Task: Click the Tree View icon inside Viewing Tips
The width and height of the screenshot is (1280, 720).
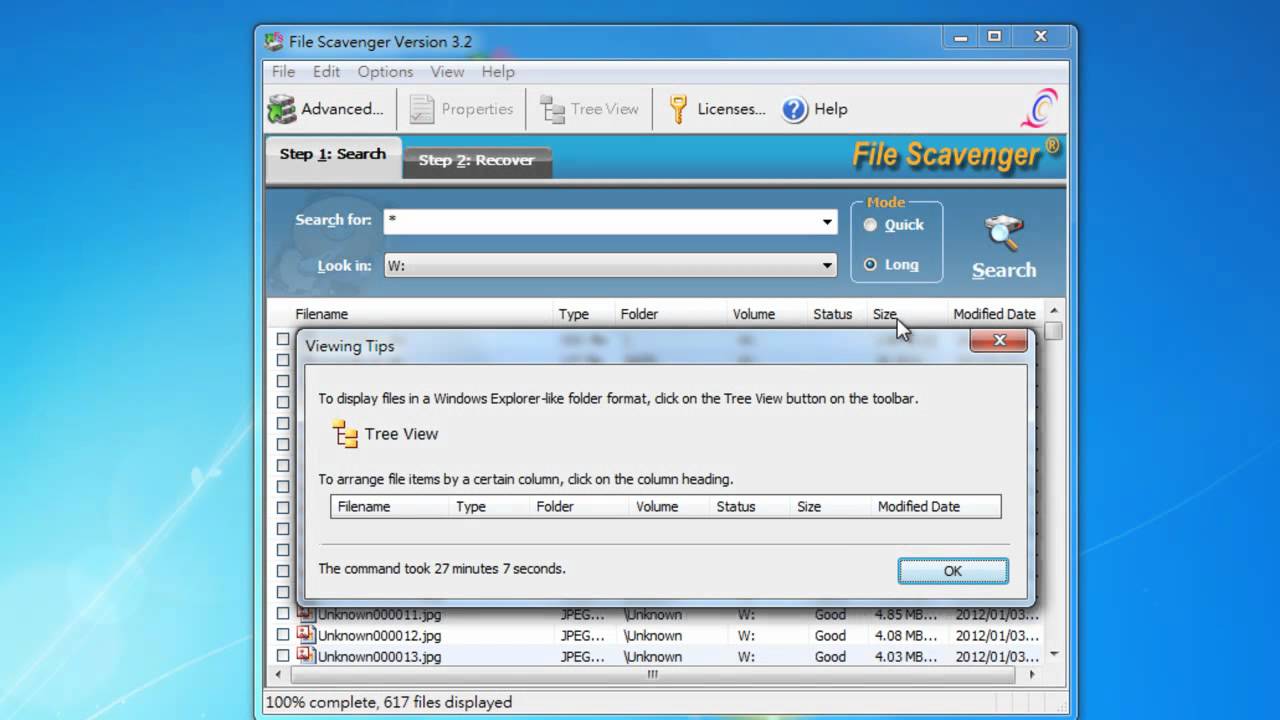Action: [x=345, y=434]
